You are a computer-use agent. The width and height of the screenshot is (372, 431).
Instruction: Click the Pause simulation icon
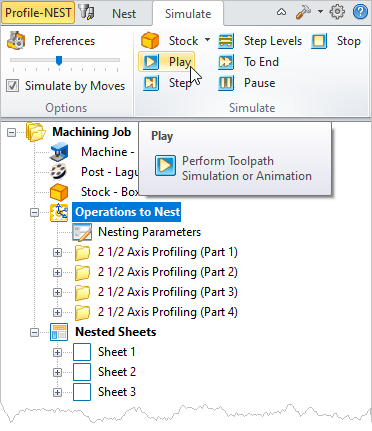[226, 83]
